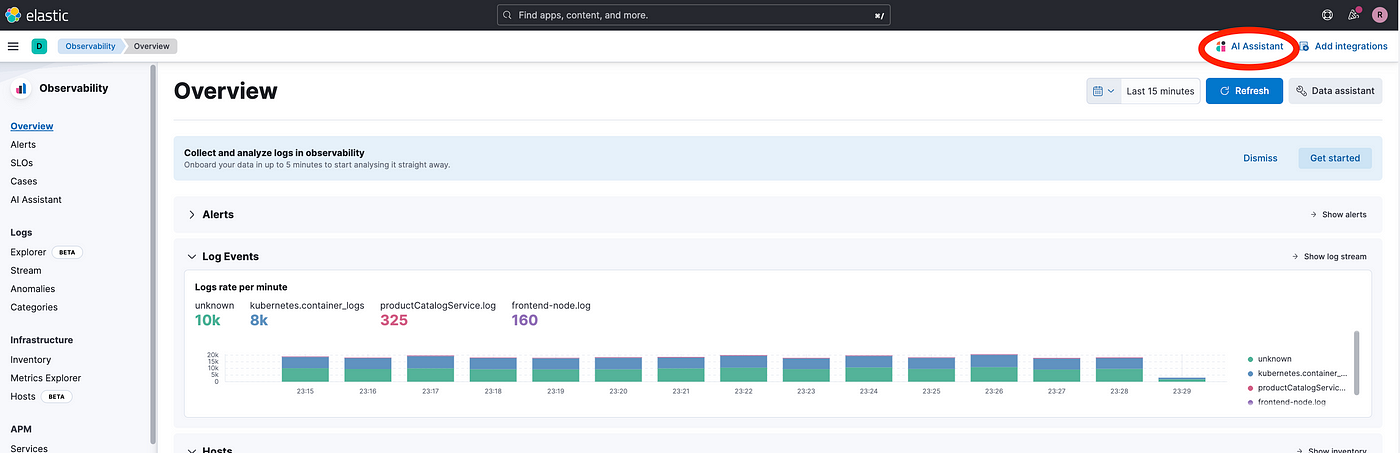1400x453 pixels.
Task: Expand the Alerts section
Action: pos(192,214)
